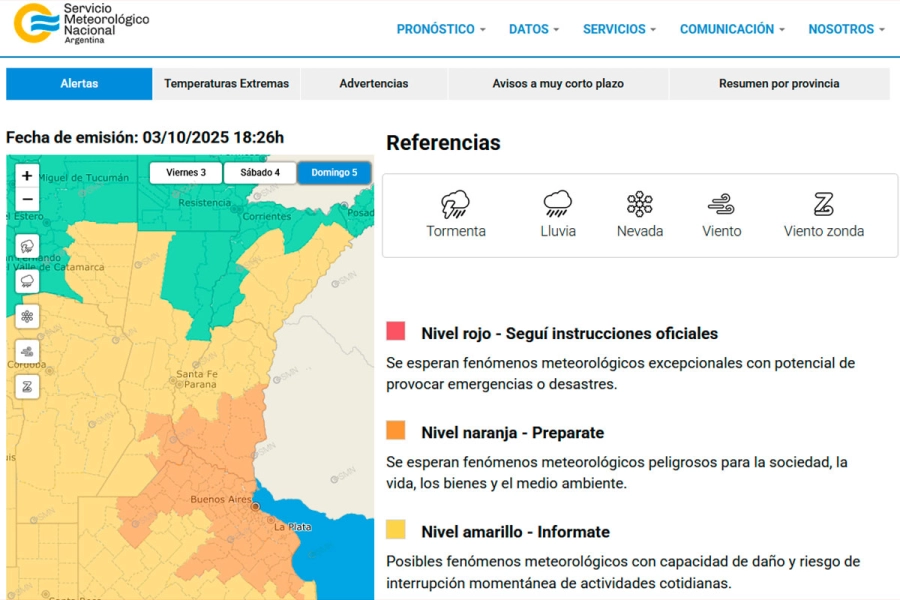Toggle the rain filter icon on the map
Image resolution: width=900 pixels, height=600 pixels.
[27, 281]
